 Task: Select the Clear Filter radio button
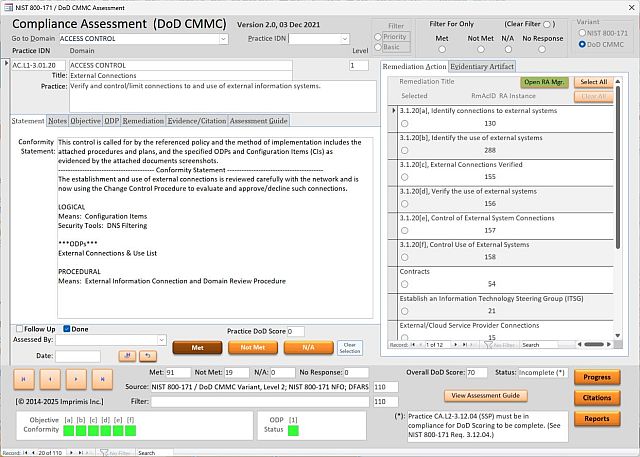(x=547, y=24)
